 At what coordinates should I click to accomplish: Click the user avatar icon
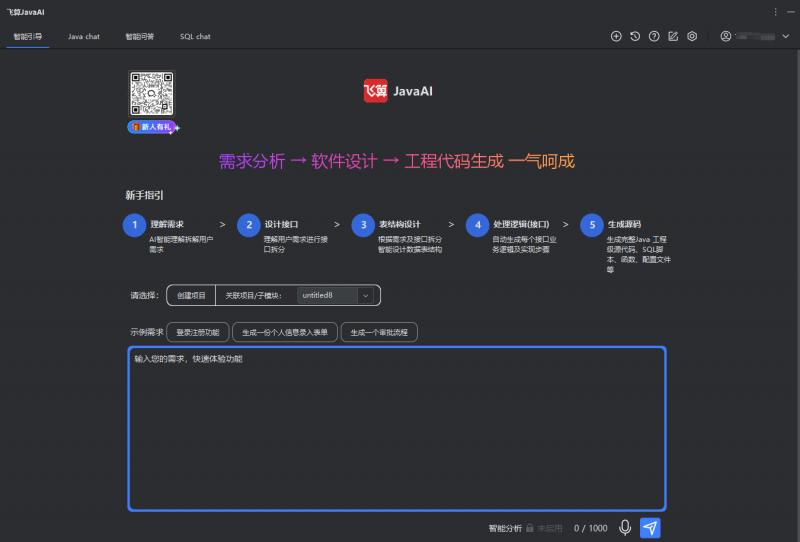[726, 36]
